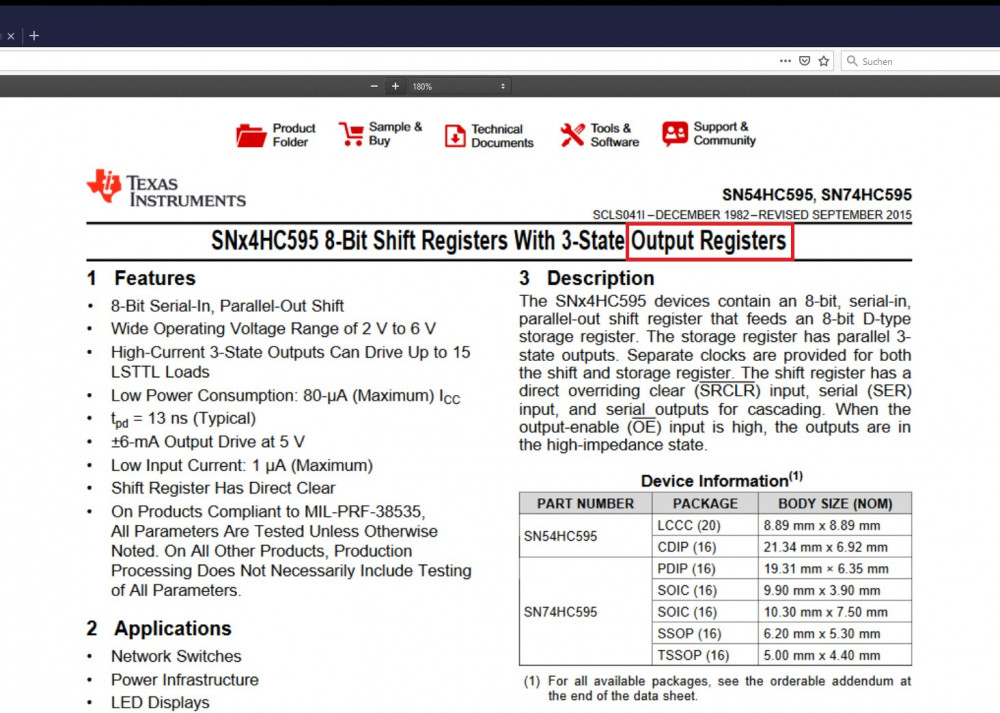
Task: Click the SCLS041I document revision line
Action: pos(752,215)
